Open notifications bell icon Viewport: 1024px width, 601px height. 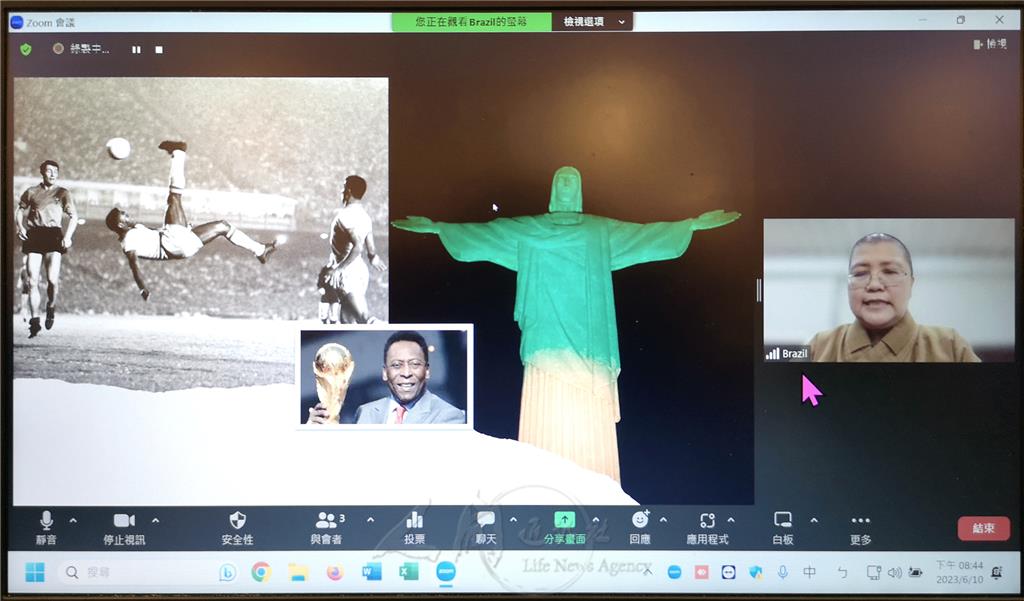(x=997, y=573)
